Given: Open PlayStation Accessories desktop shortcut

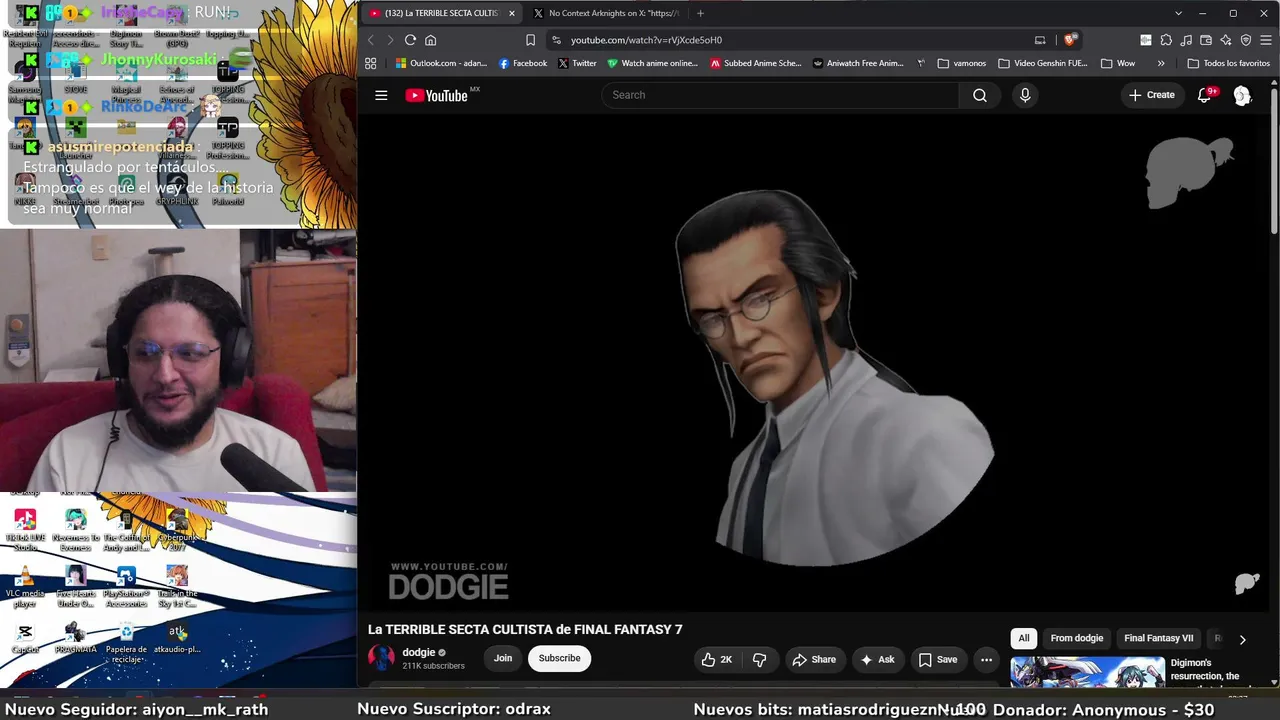Looking at the screenshot, I should (126, 586).
